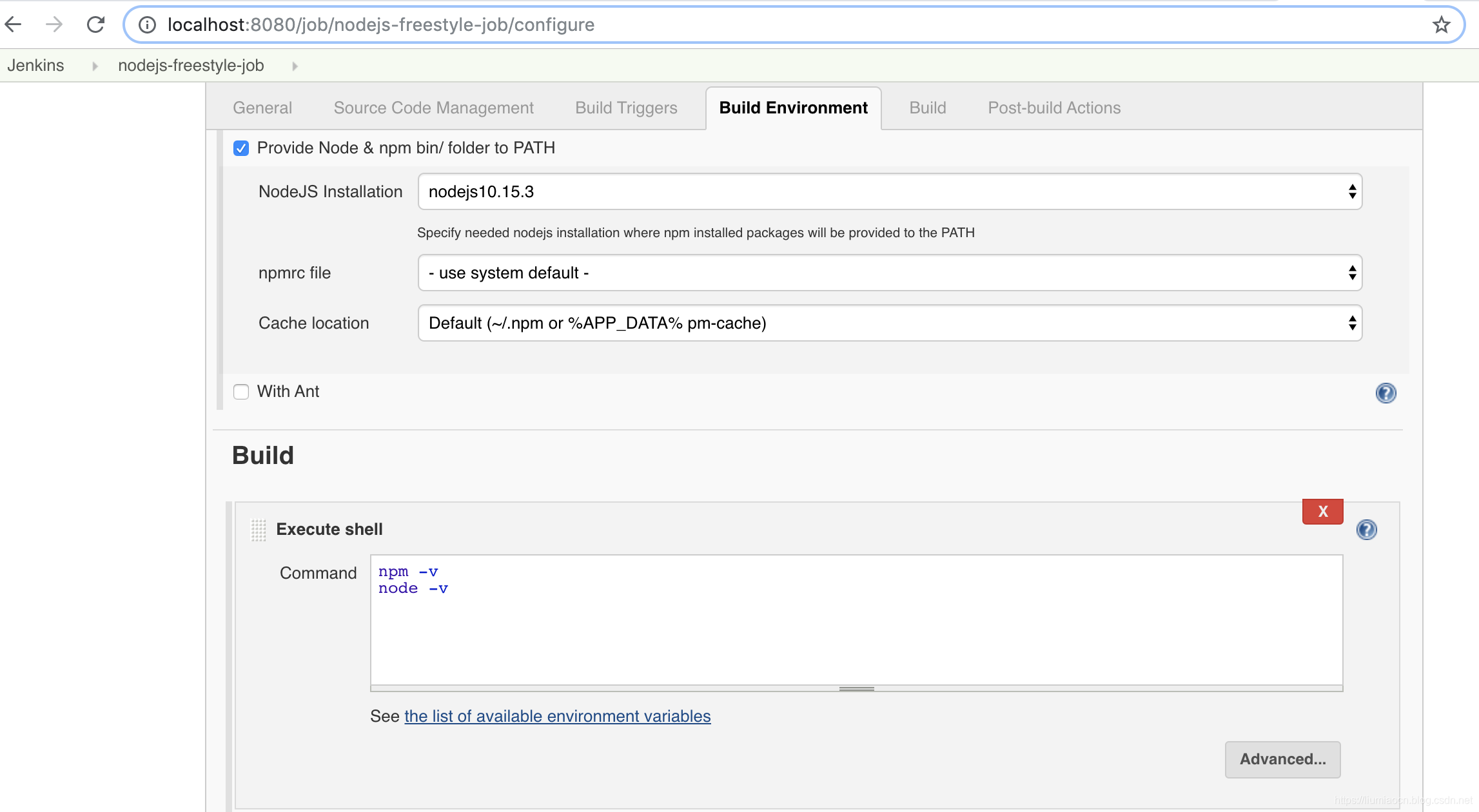Grab the Execute shell drag handle
The height and width of the screenshot is (812, 1479).
[259, 530]
